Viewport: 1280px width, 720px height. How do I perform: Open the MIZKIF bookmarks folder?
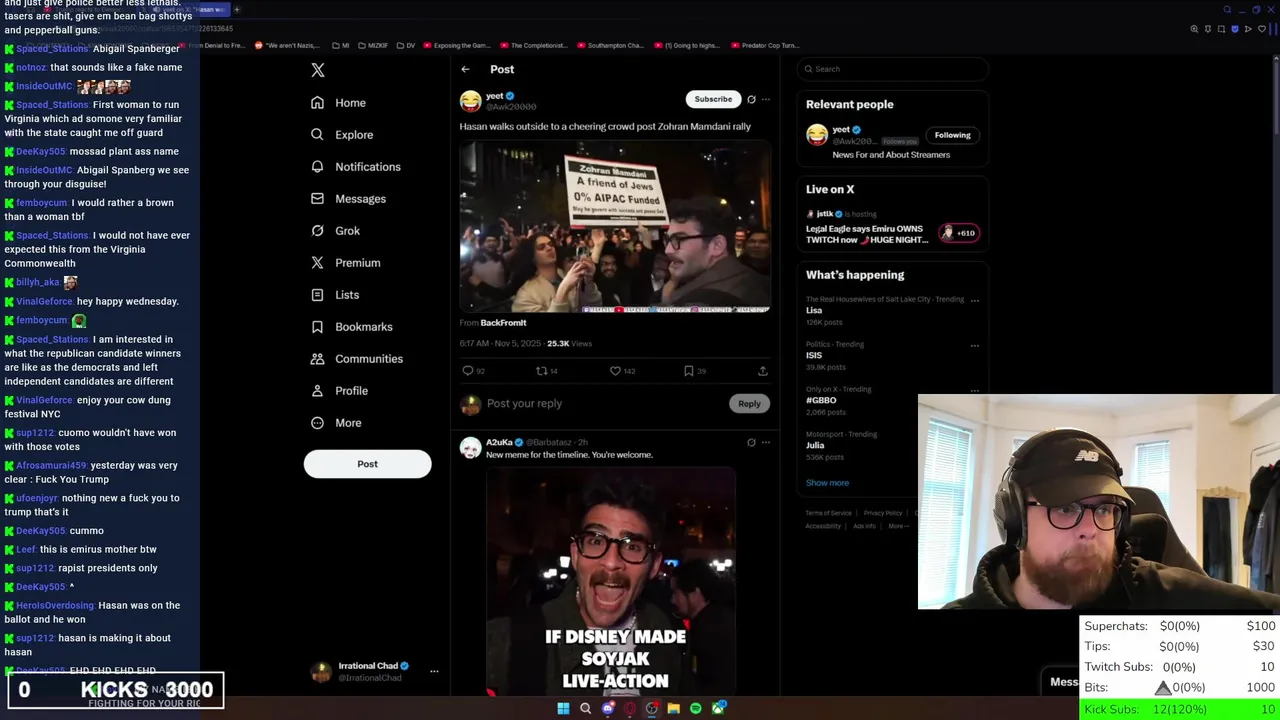pos(373,45)
